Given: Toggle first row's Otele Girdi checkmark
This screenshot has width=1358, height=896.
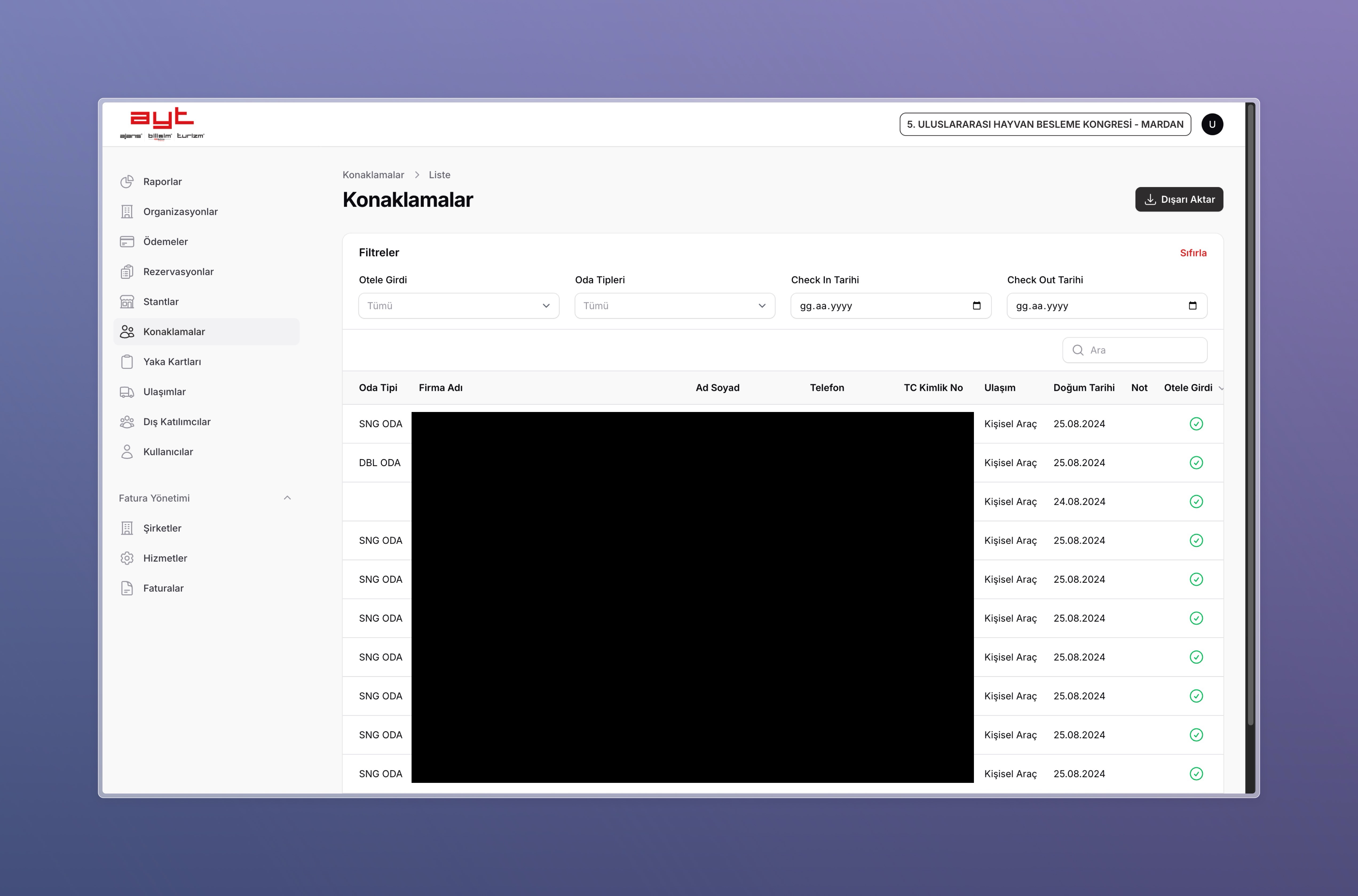Looking at the screenshot, I should pos(1196,424).
